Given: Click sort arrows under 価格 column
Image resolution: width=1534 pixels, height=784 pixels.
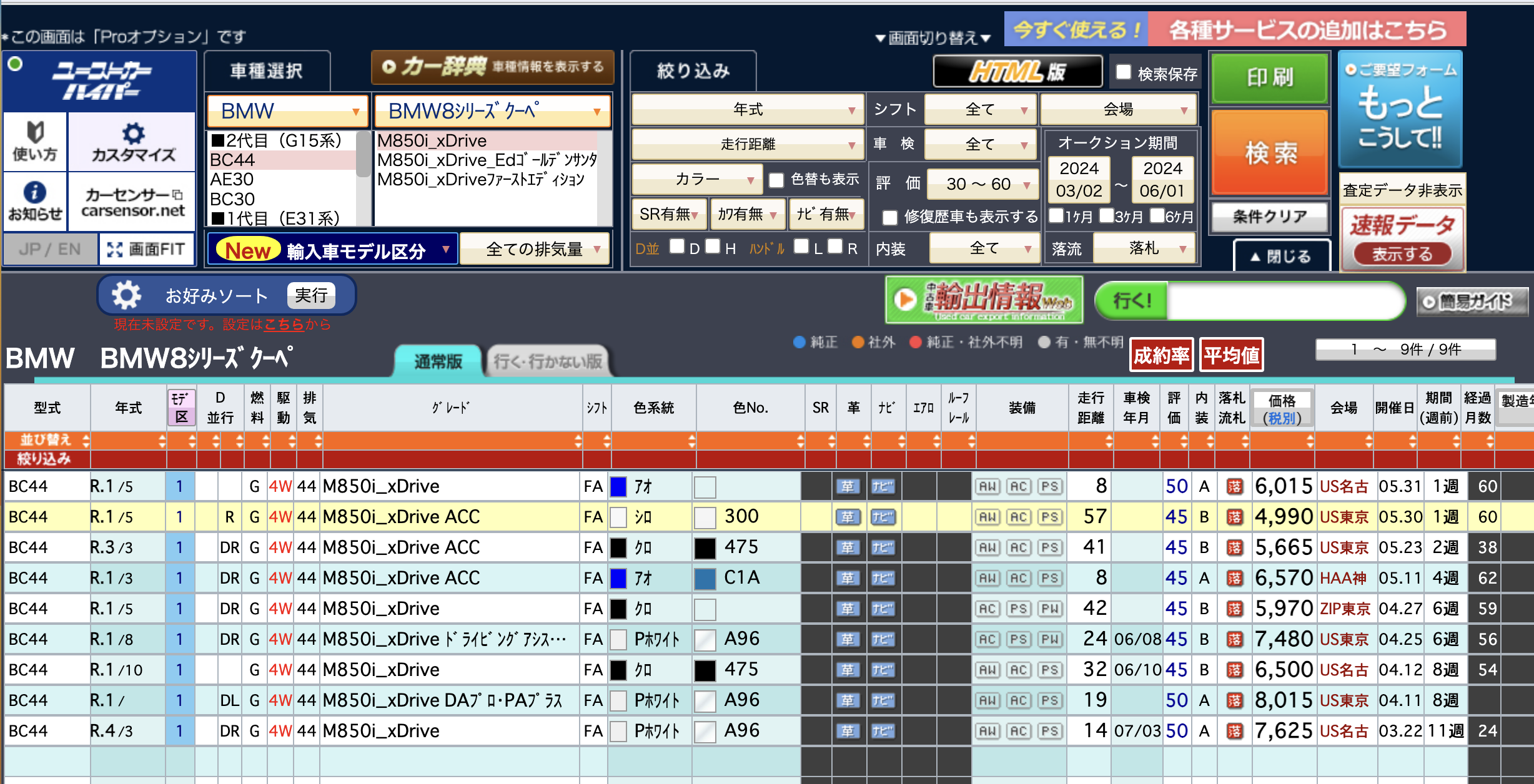Looking at the screenshot, I should [1310, 441].
